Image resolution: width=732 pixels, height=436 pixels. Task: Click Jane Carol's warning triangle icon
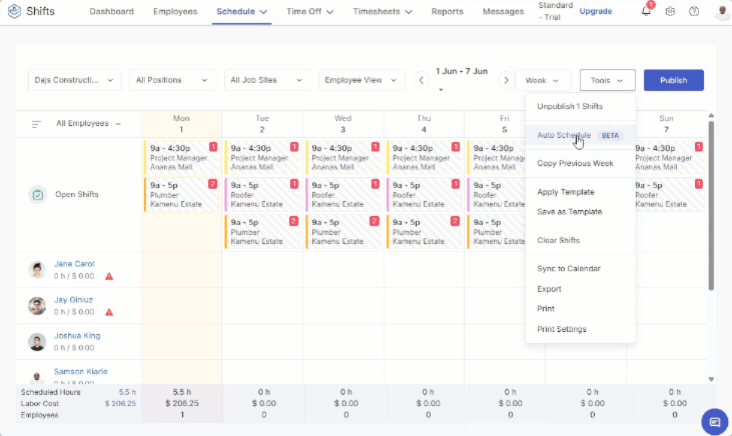coord(109,276)
